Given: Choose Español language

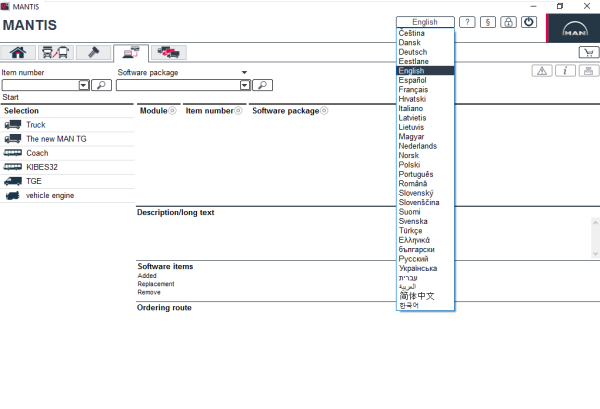Looking at the screenshot, I should (425, 80).
